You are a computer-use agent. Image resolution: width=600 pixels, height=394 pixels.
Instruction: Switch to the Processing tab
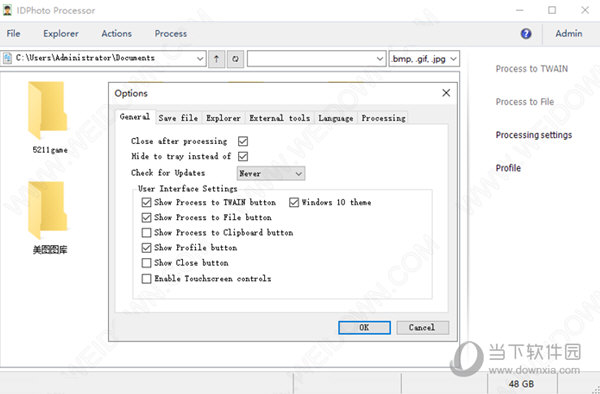(383, 118)
